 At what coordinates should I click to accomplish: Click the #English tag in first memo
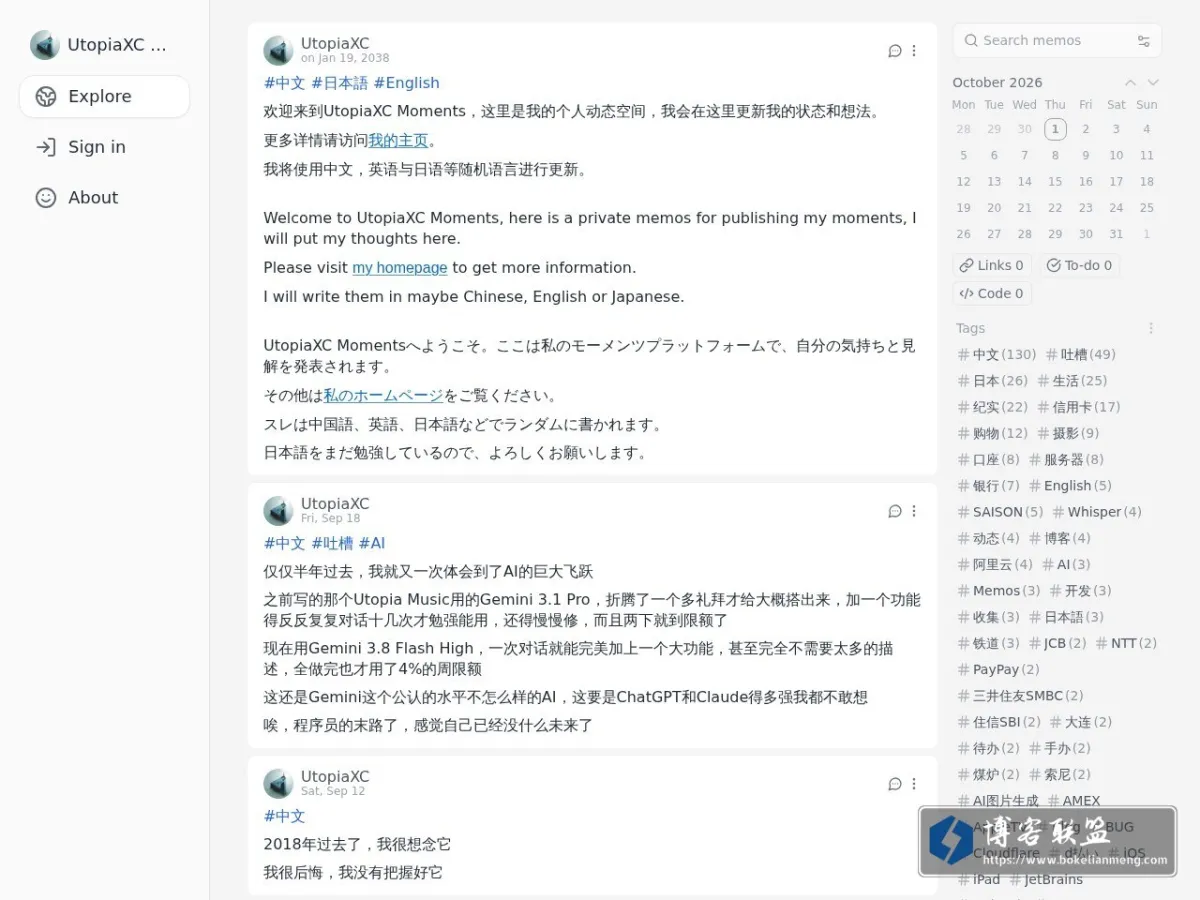tap(407, 83)
